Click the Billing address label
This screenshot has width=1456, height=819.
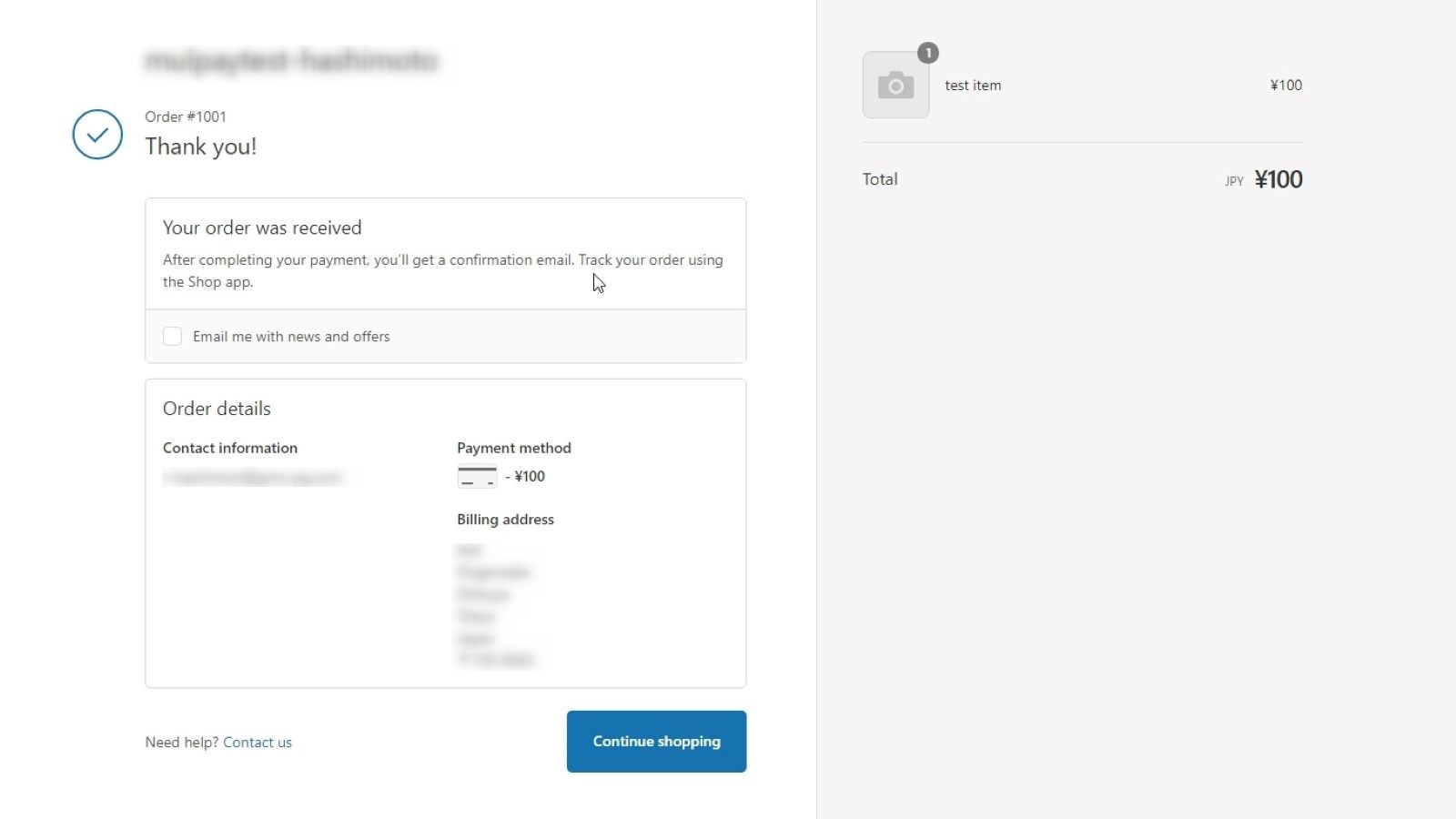click(505, 520)
